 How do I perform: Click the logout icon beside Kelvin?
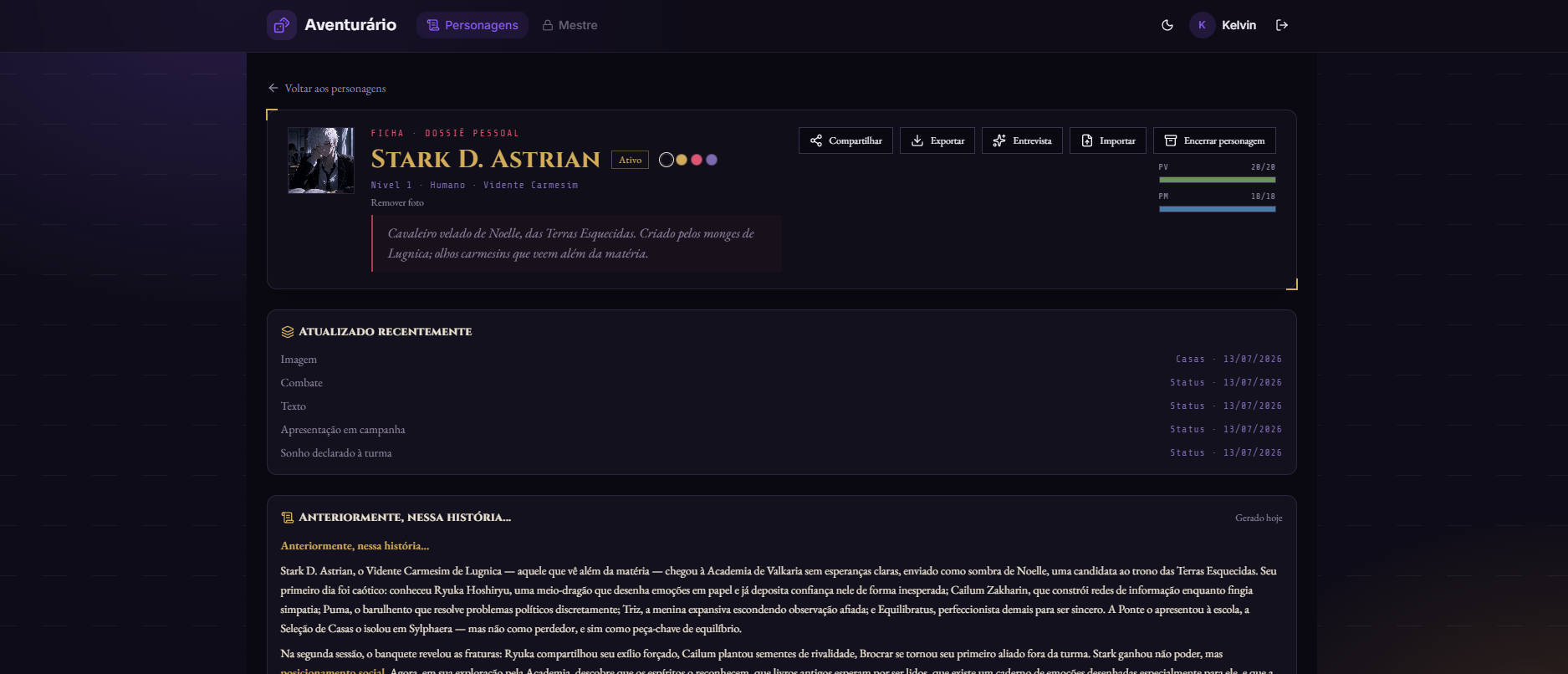click(x=1282, y=25)
